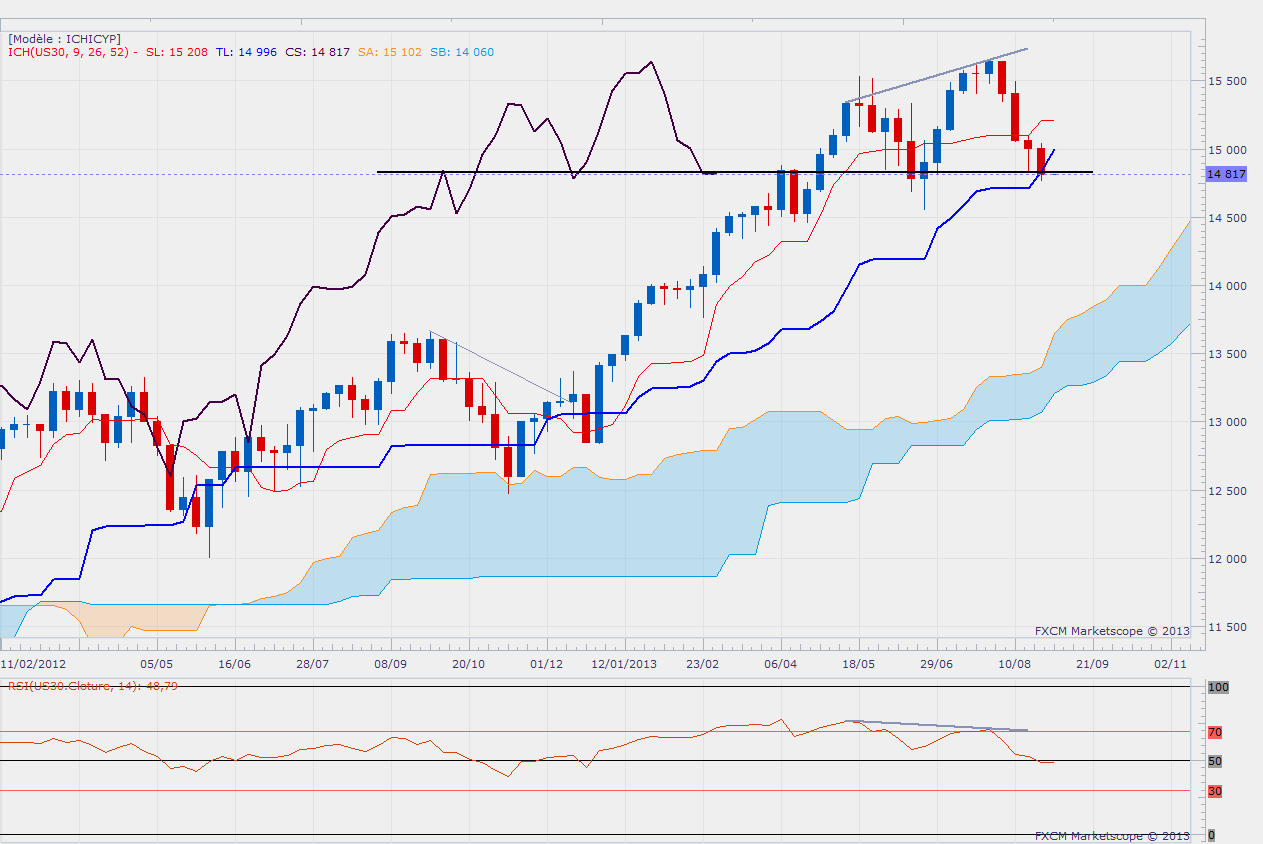Click the 28/07 date axis label

pos(313,663)
